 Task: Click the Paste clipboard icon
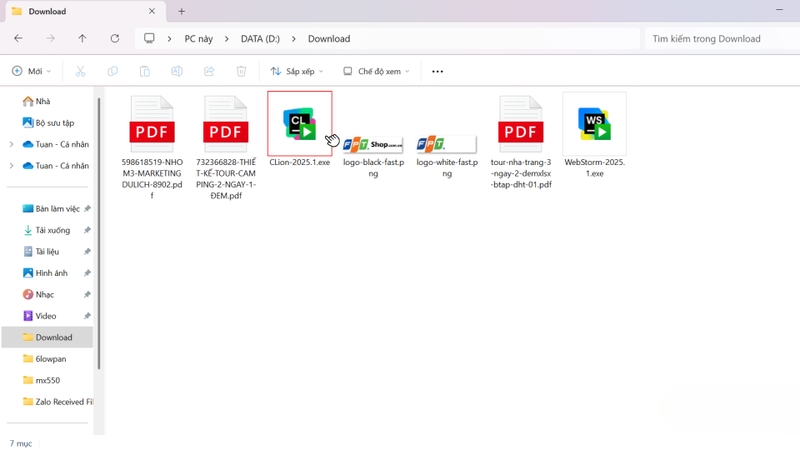pos(145,71)
